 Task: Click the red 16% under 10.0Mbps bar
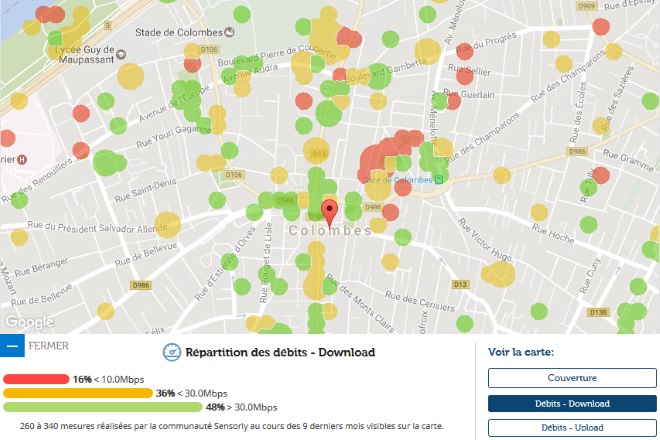pyautogui.click(x=37, y=380)
